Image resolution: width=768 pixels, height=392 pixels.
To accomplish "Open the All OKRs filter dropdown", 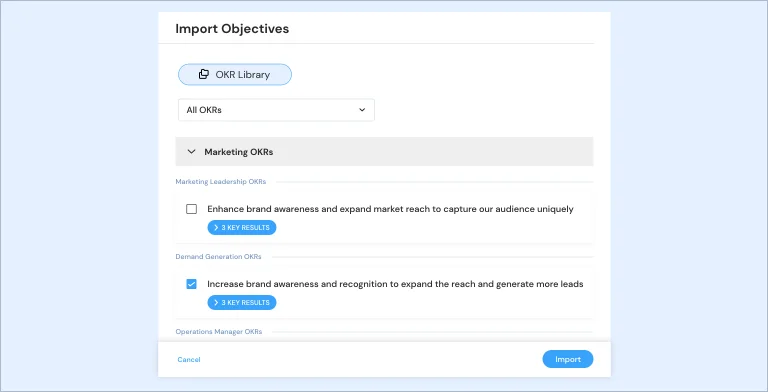I will click(276, 110).
